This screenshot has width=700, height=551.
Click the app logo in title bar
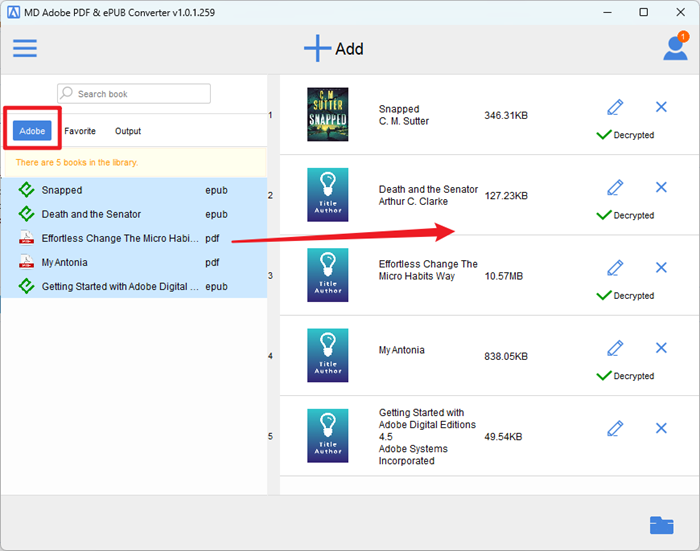pyautogui.click(x=13, y=12)
